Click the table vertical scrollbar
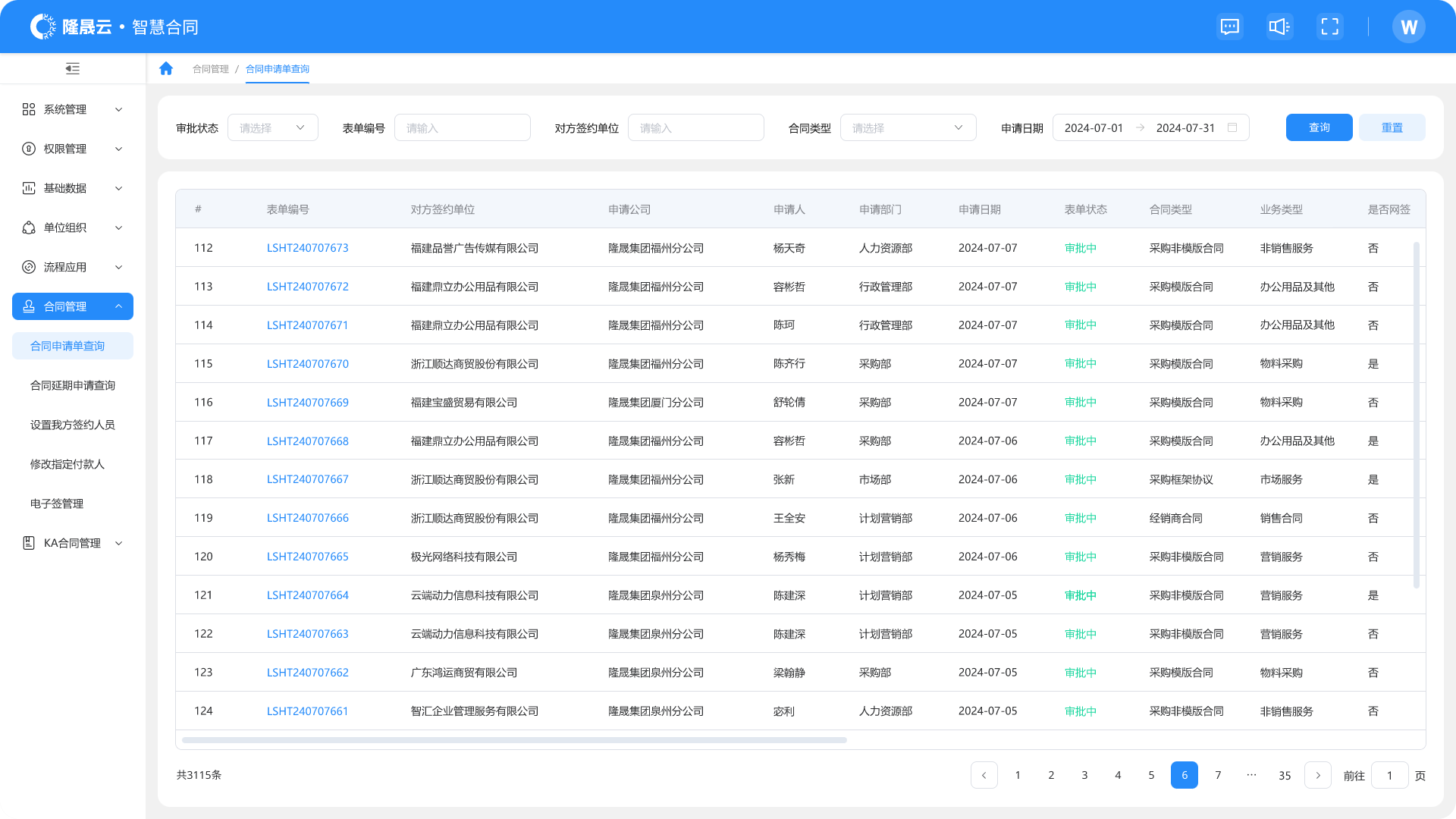Image resolution: width=1456 pixels, height=819 pixels. pos(1417,415)
